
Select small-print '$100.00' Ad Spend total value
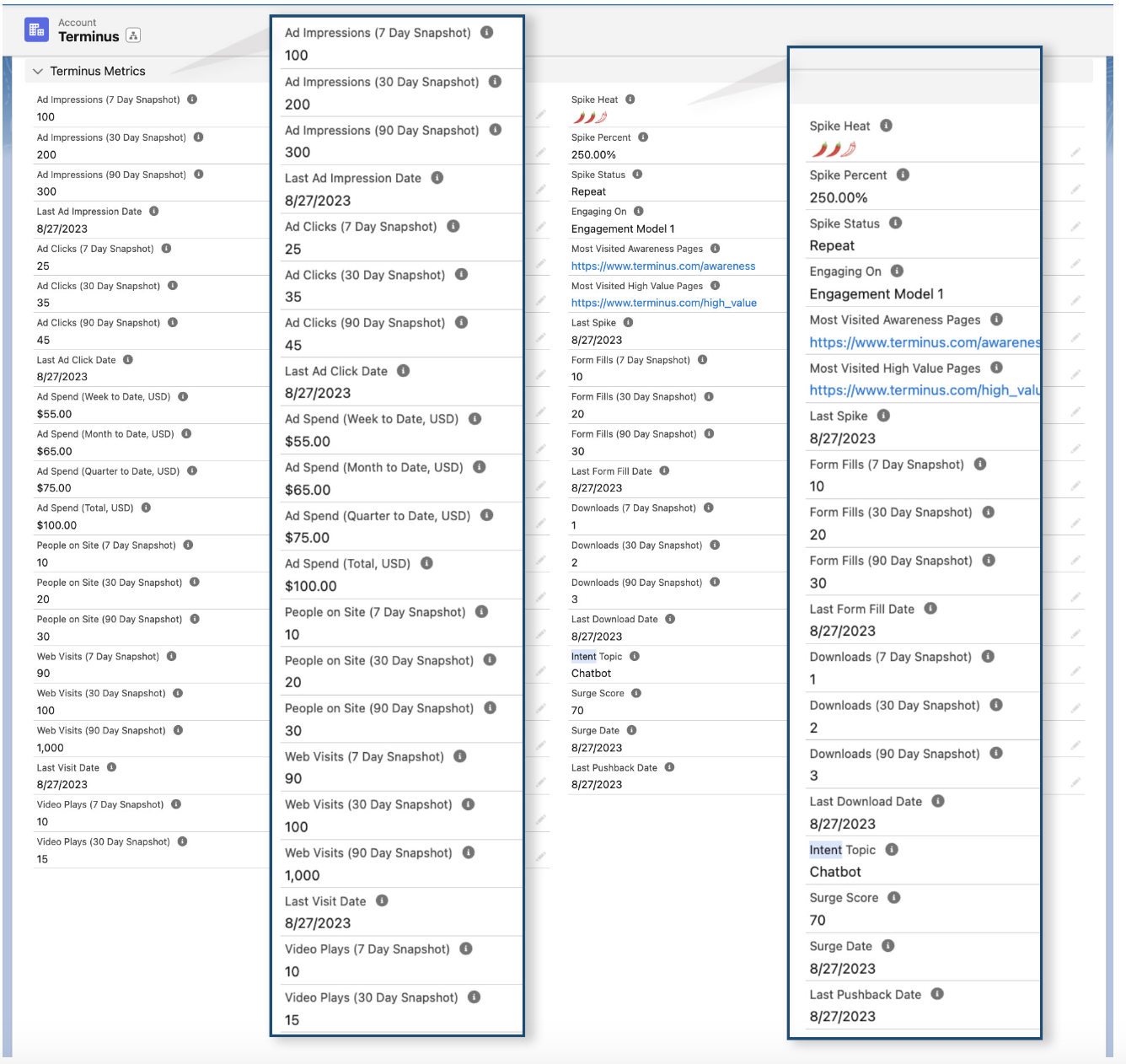pos(56,525)
